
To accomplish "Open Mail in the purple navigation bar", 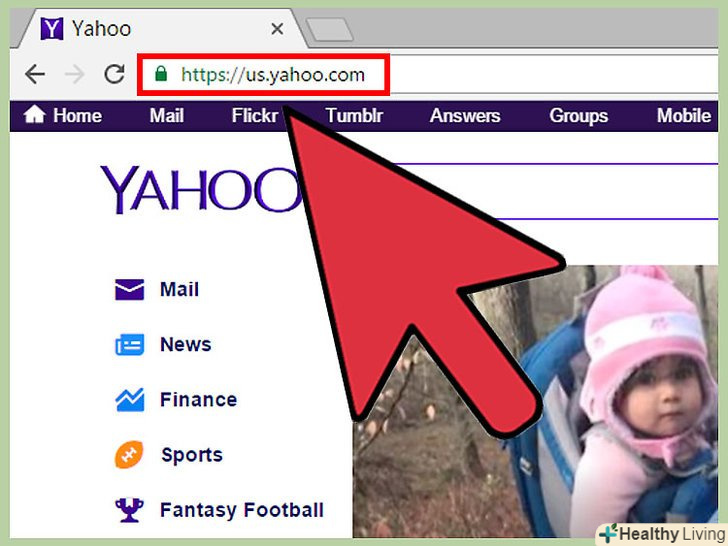I will click(167, 116).
